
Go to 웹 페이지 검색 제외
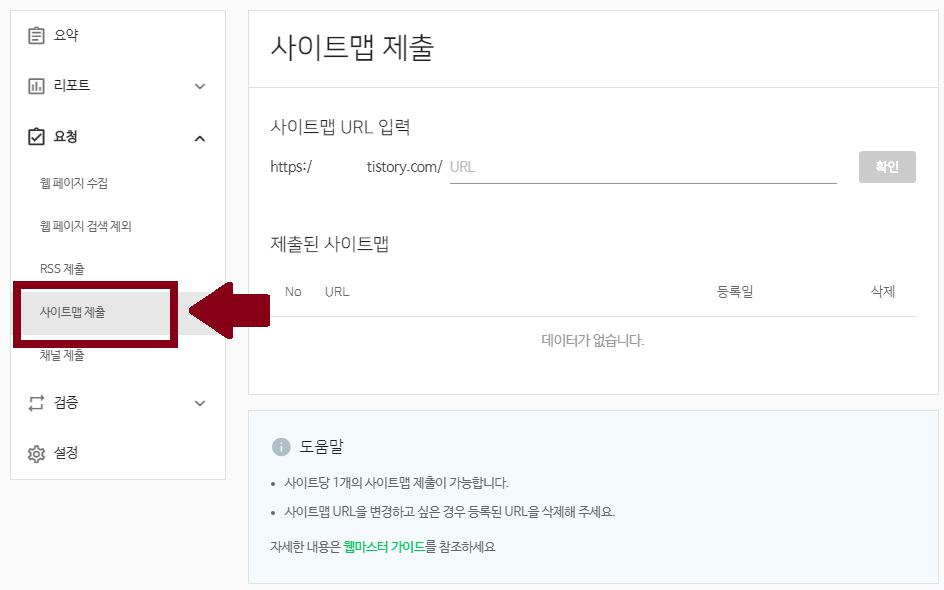coord(85,226)
